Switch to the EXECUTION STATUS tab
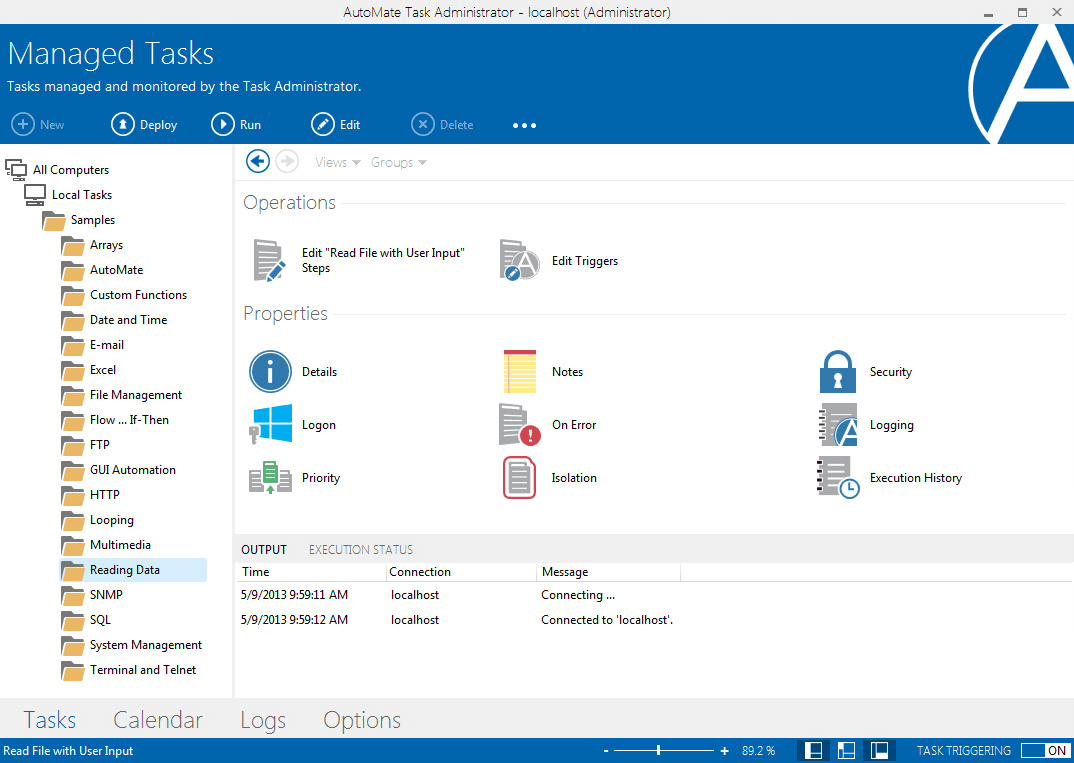 [360, 549]
